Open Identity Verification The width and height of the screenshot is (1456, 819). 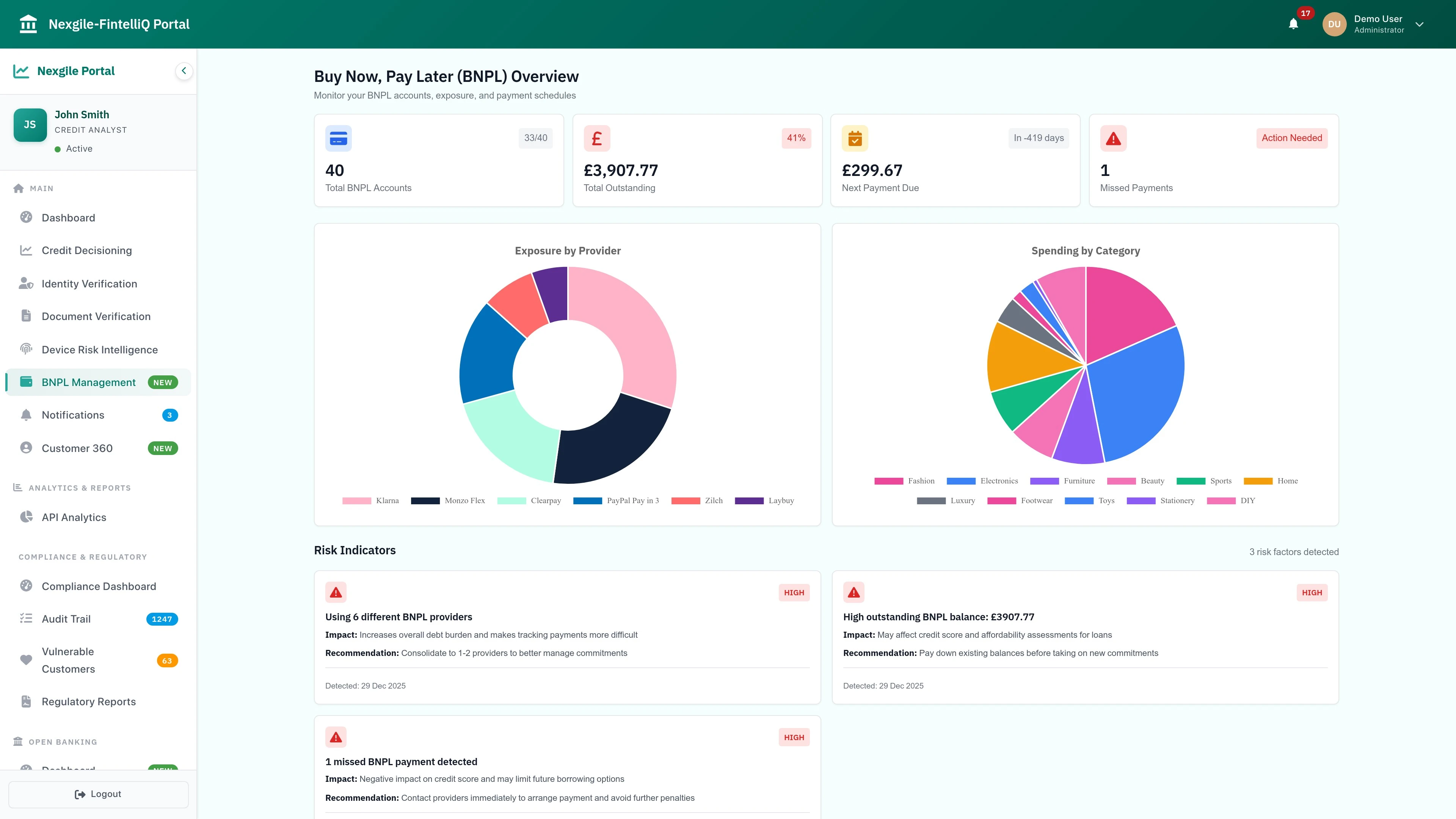89,283
